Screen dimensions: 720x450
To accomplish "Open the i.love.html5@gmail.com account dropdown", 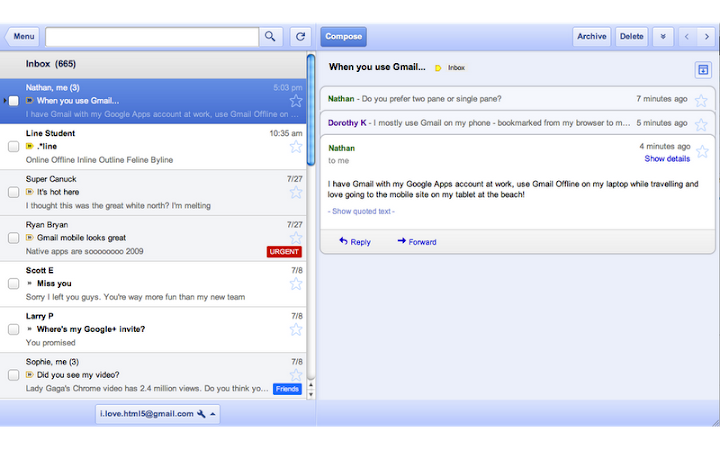I will (158, 414).
